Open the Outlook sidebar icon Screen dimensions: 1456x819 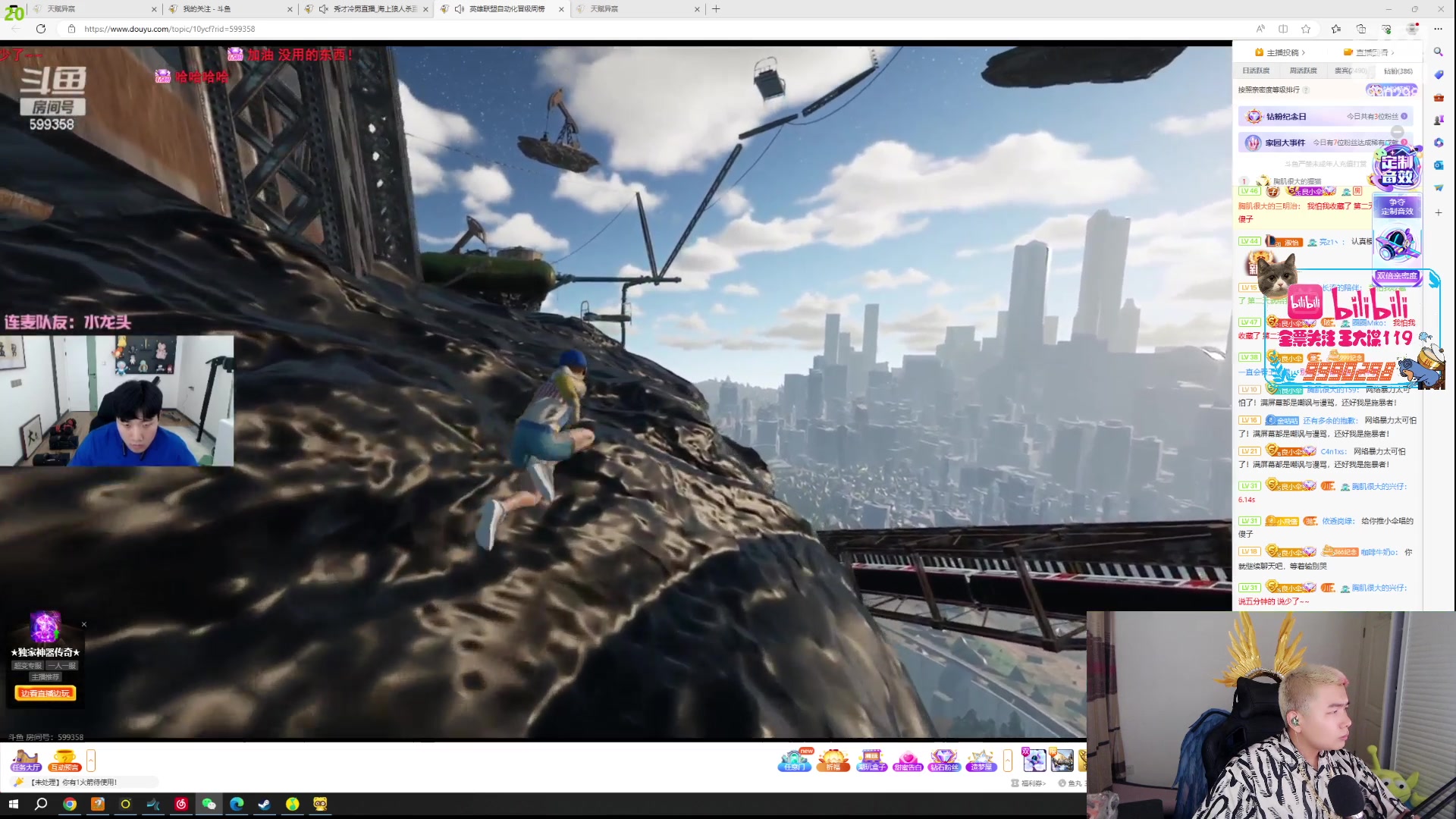(1438, 165)
